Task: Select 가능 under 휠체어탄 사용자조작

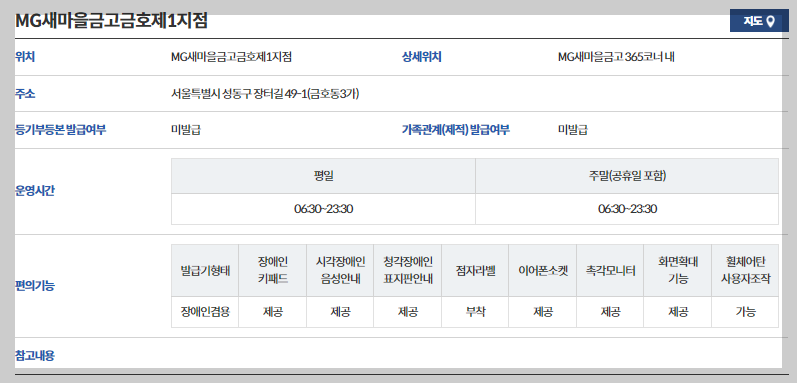Action: pos(745,312)
